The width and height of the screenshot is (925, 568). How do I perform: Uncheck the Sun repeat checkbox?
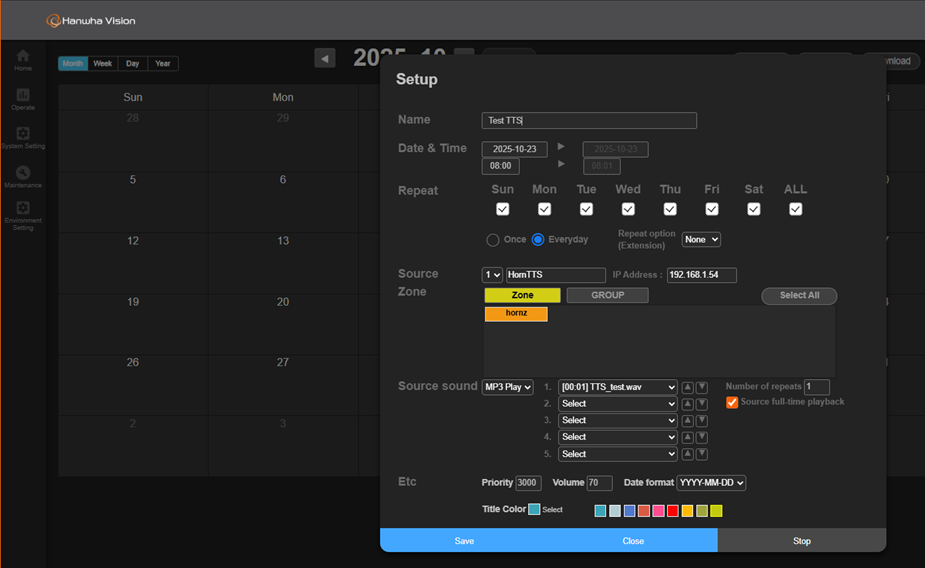pos(503,209)
